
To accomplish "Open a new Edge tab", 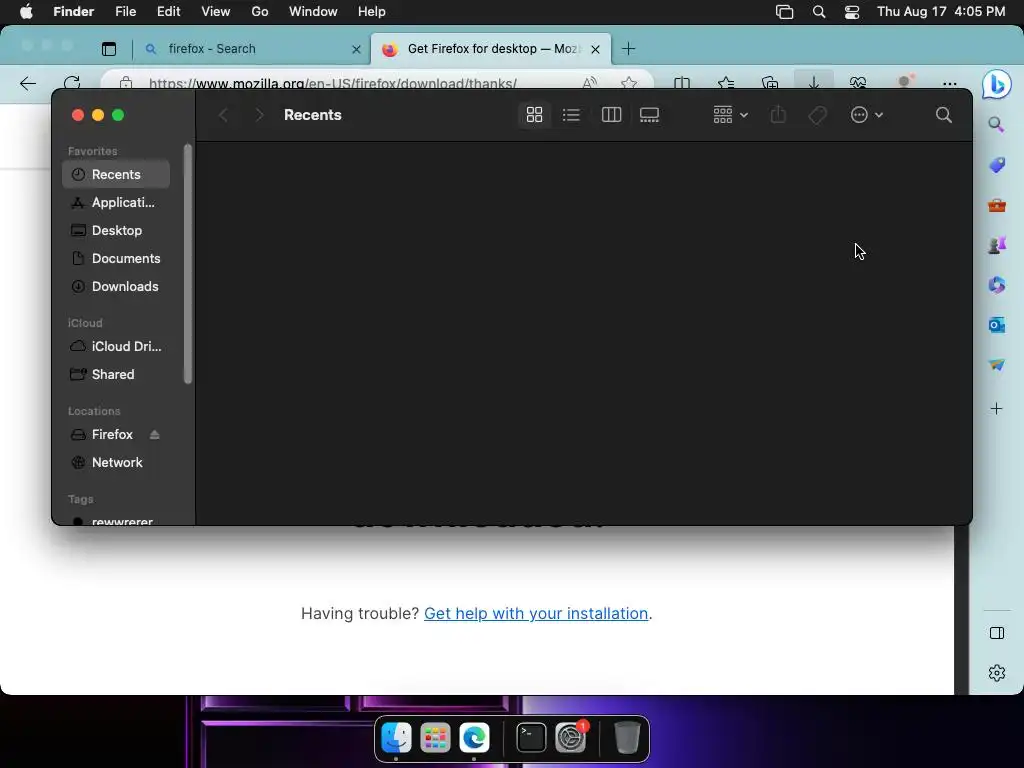I will click(x=628, y=49).
